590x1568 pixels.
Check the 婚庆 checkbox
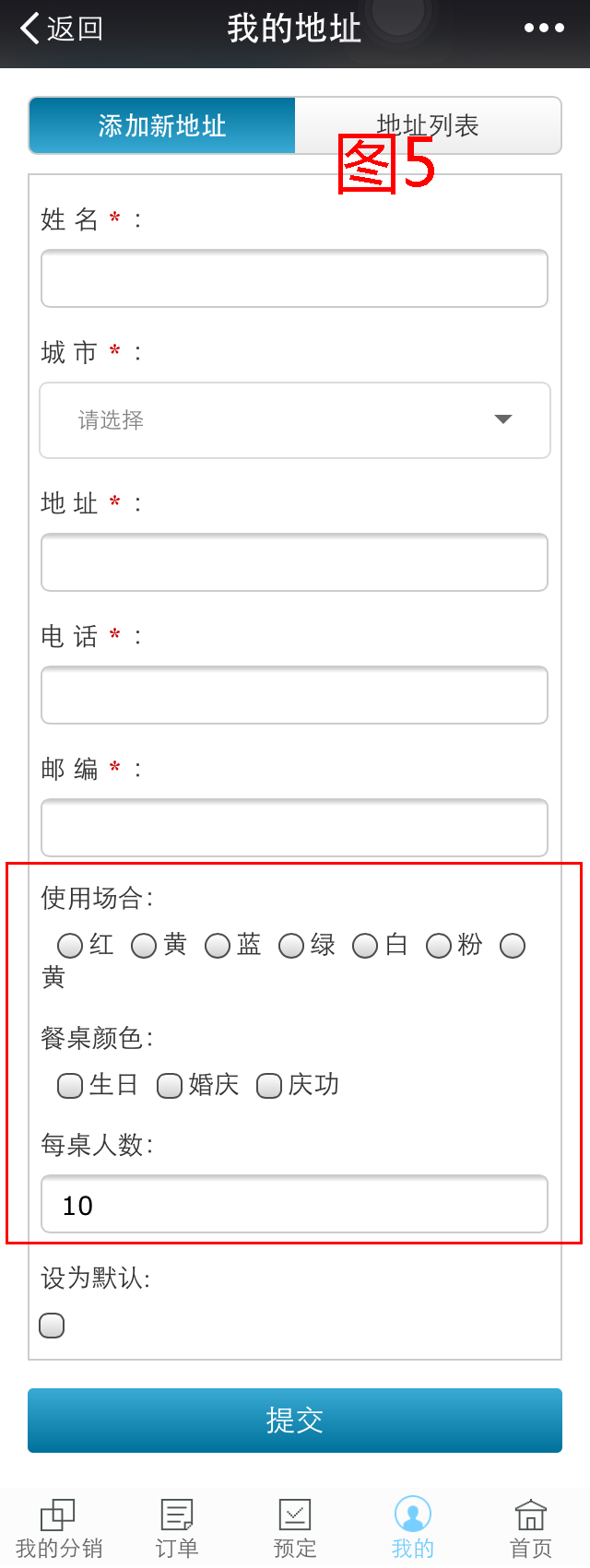tap(170, 1086)
